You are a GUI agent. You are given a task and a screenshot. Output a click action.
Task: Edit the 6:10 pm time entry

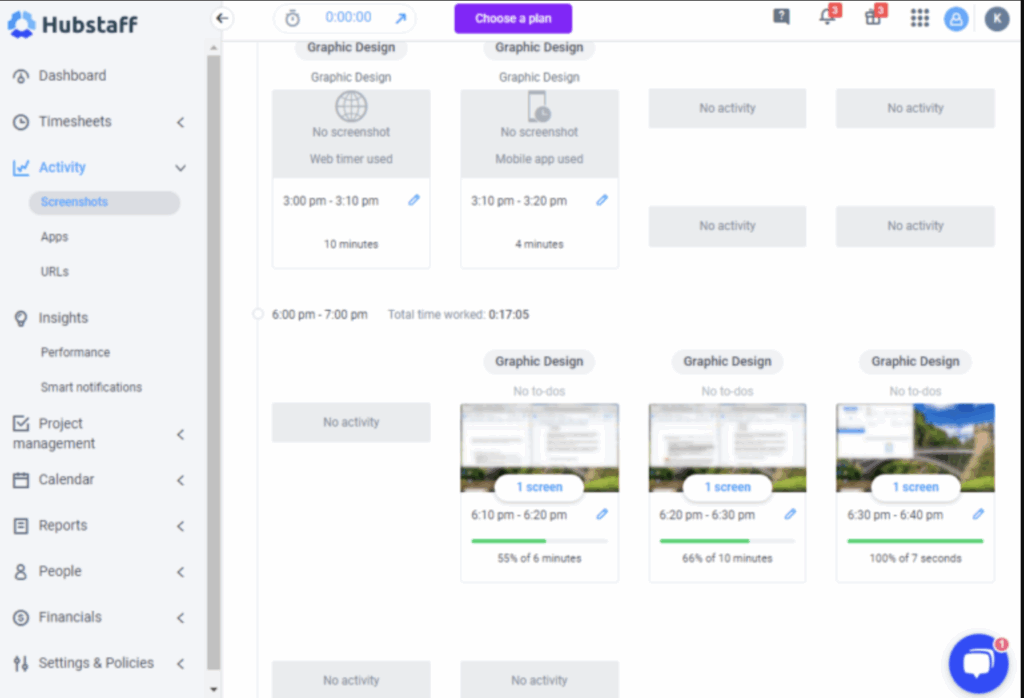[602, 514]
